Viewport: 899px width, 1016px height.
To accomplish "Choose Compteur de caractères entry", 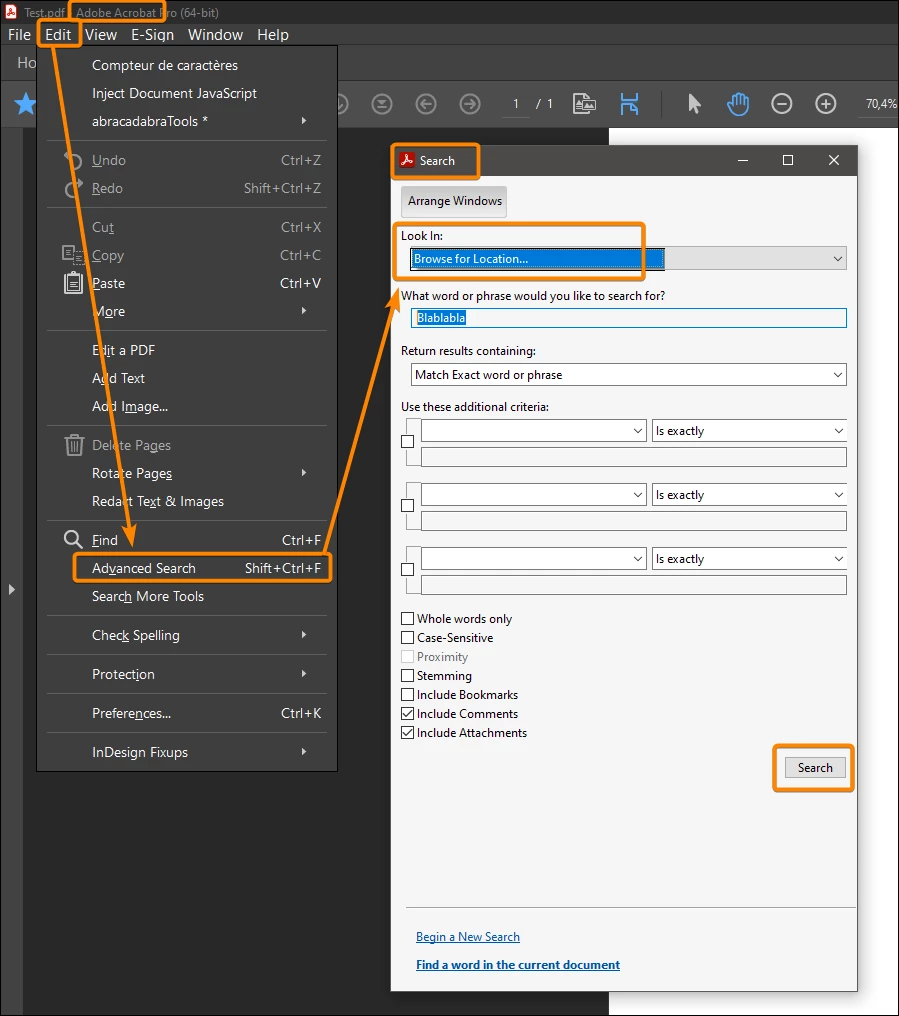I will [187, 65].
